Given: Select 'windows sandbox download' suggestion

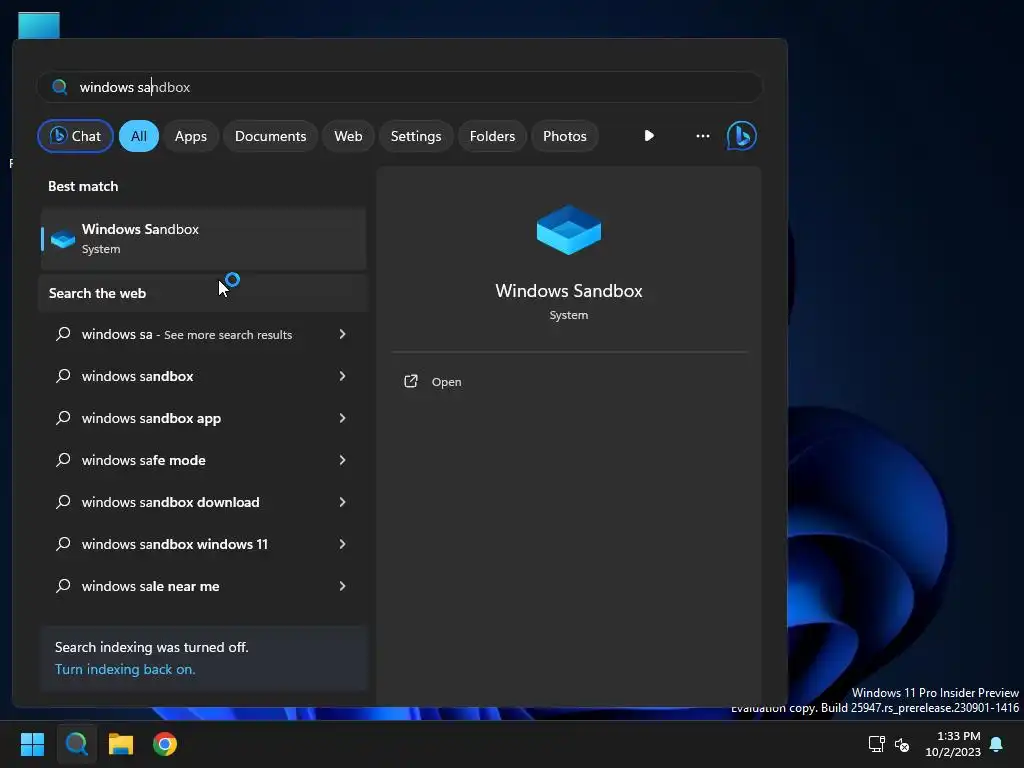Looking at the screenshot, I should click(203, 502).
